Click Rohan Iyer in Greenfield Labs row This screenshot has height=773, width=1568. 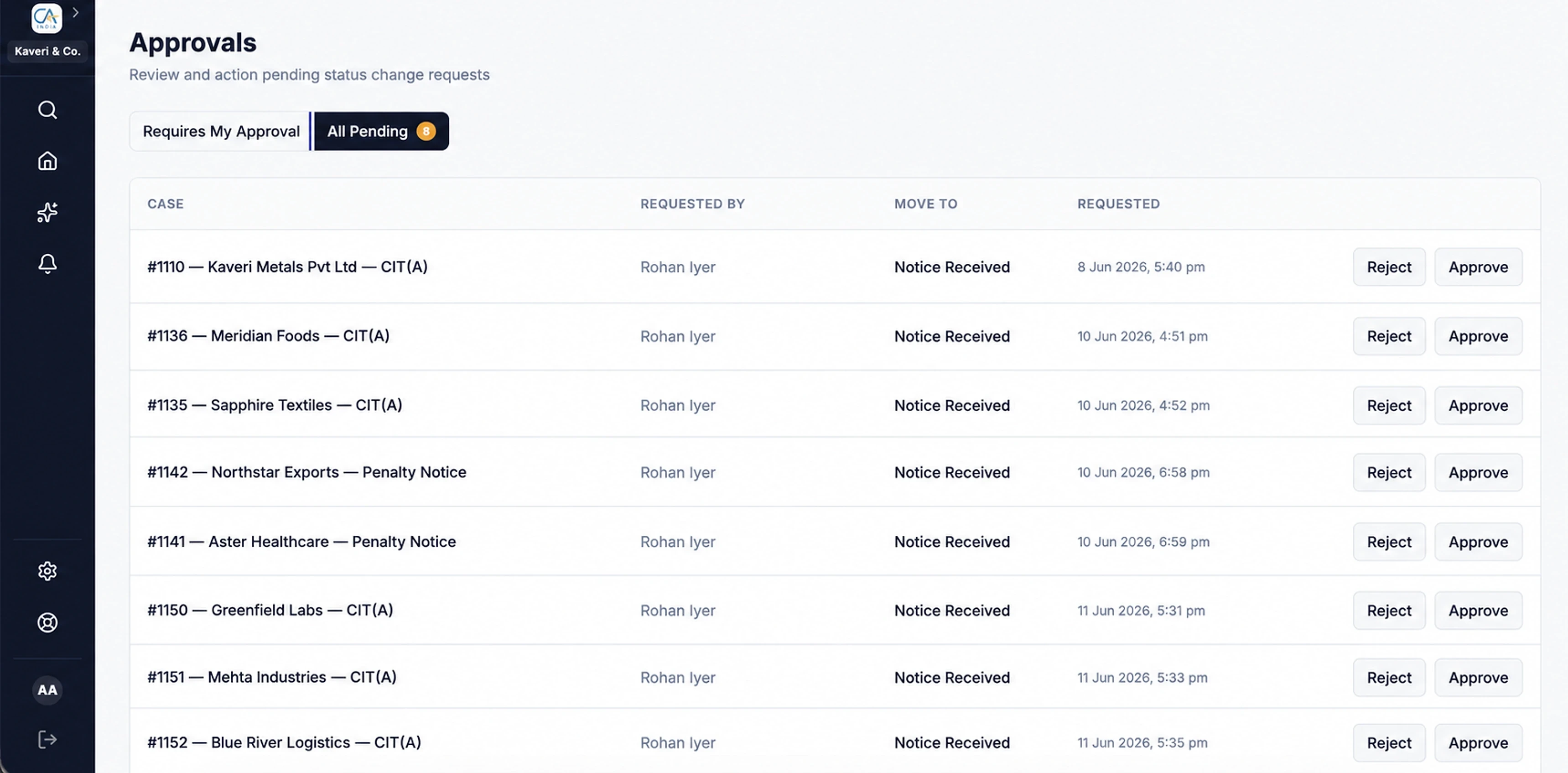pos(677,611)
